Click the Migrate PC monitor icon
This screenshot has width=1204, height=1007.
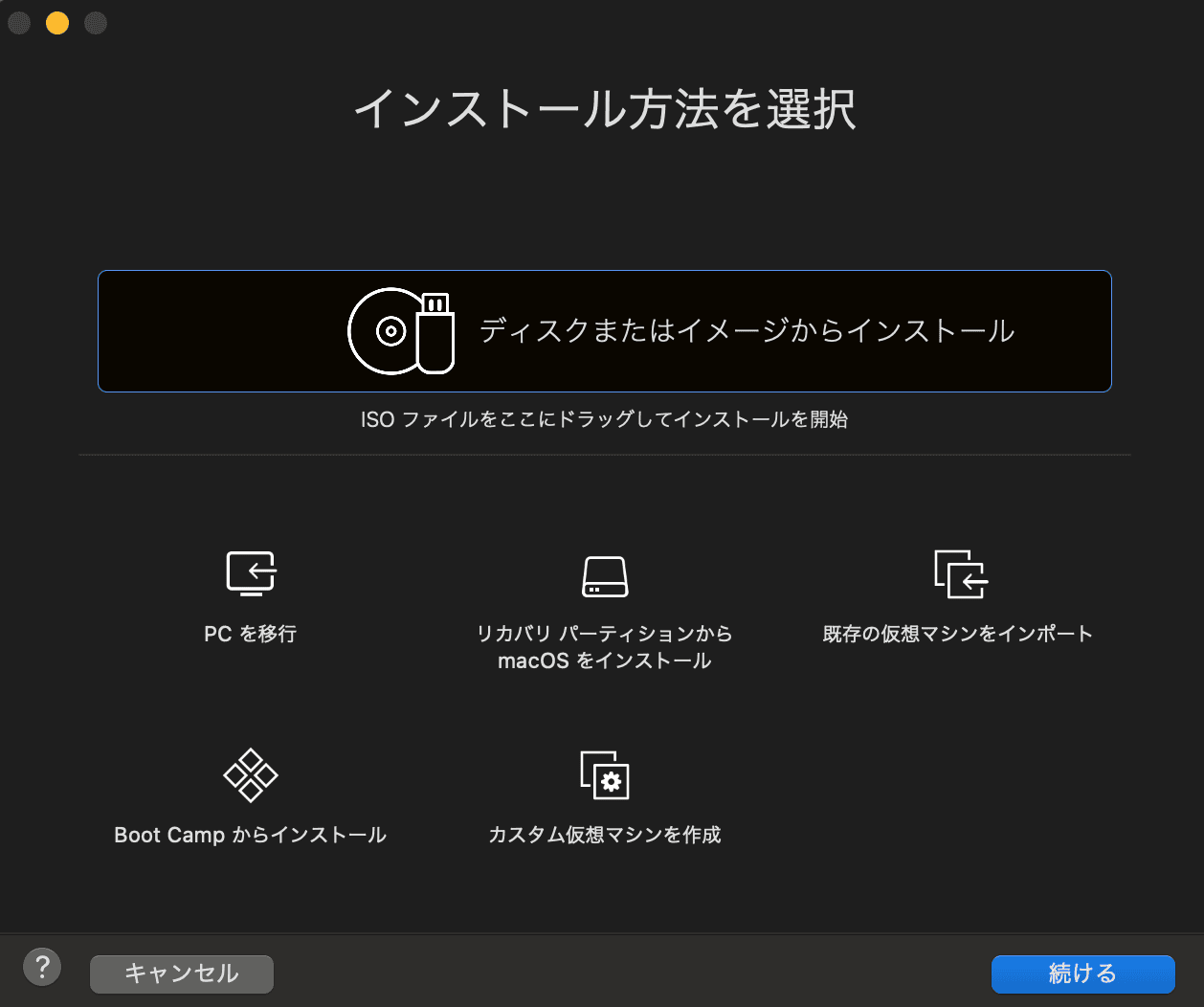(250, 572)
